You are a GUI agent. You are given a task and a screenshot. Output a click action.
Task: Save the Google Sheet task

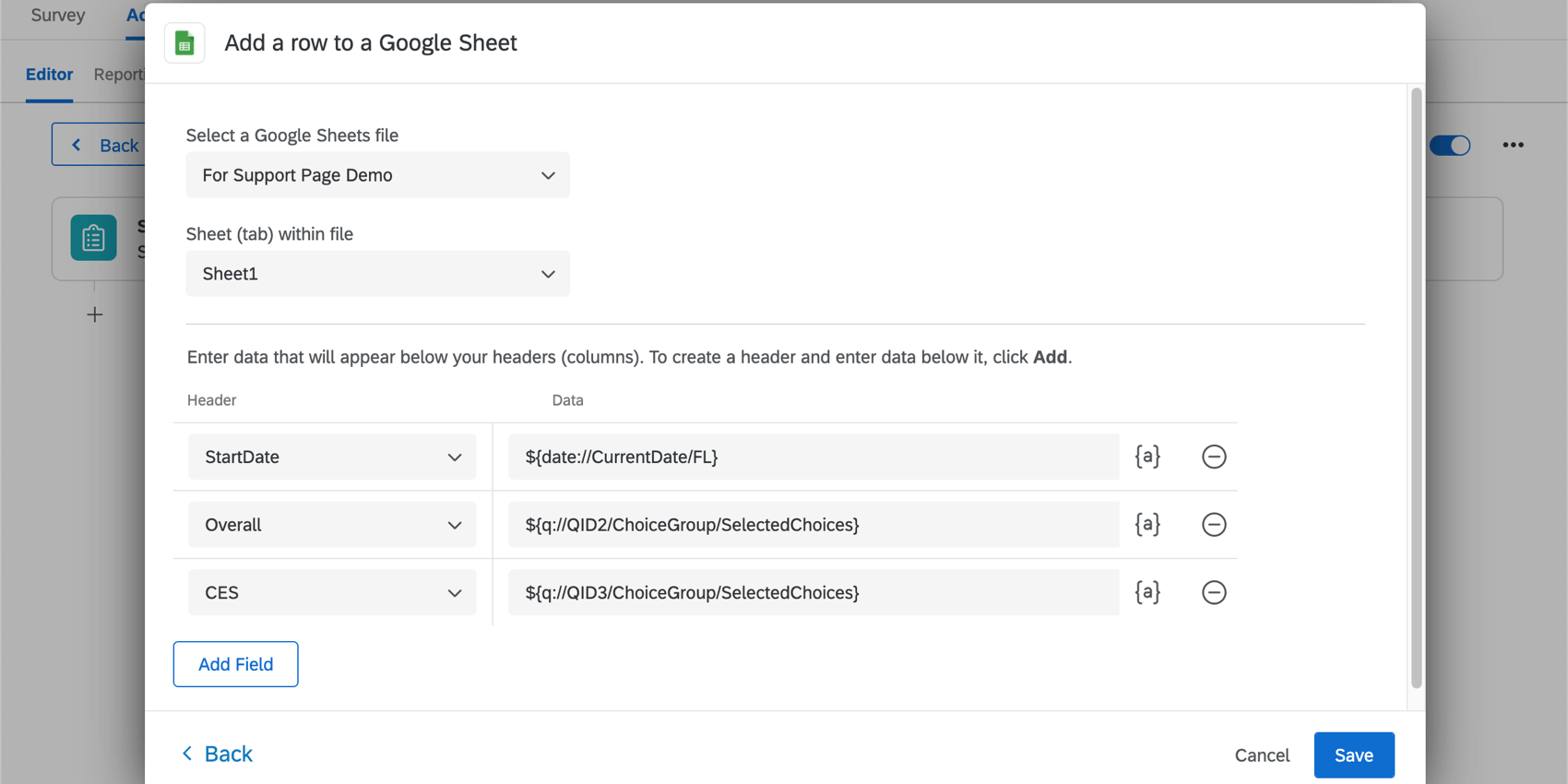1353,754
